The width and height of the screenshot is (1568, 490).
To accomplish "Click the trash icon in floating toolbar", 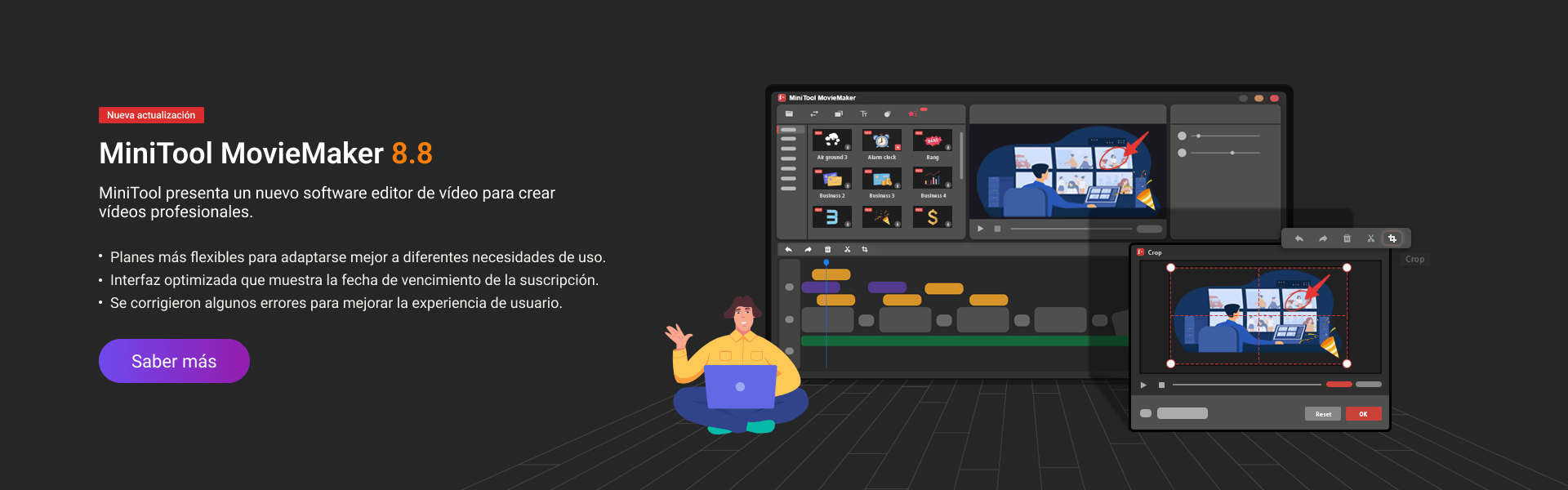I will pos(1347,238).
